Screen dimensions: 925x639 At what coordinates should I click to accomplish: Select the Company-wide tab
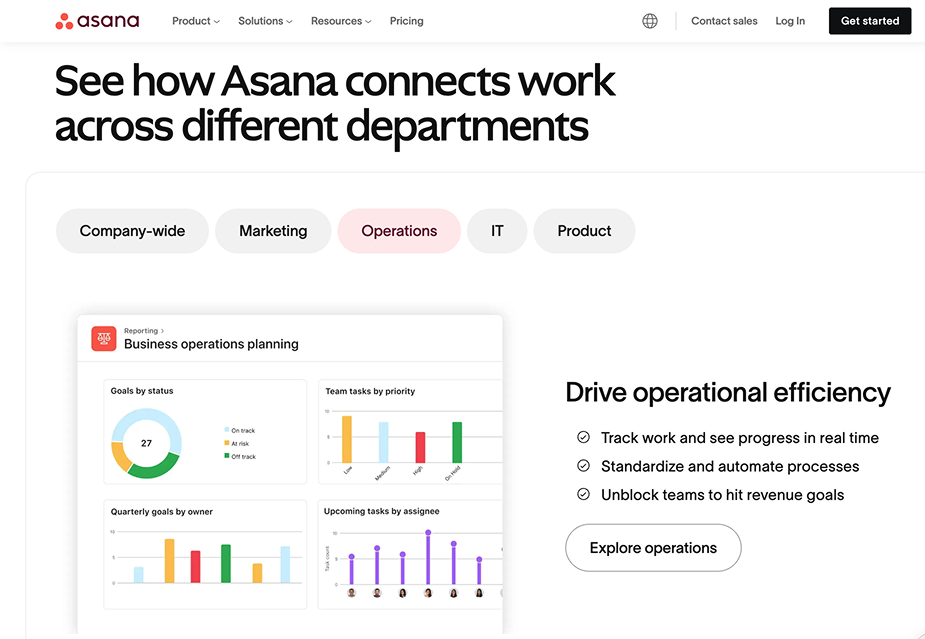click(132, 231)
